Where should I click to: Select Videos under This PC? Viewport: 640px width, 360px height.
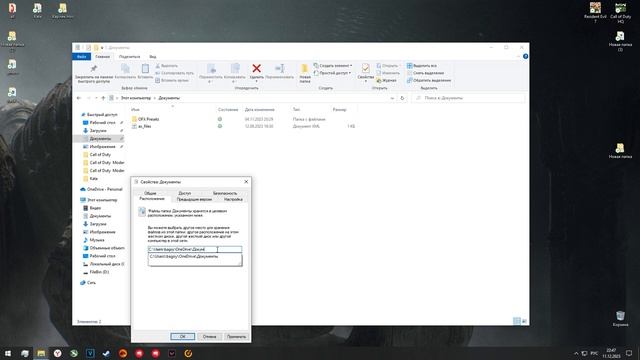click(x=92, y=208)
